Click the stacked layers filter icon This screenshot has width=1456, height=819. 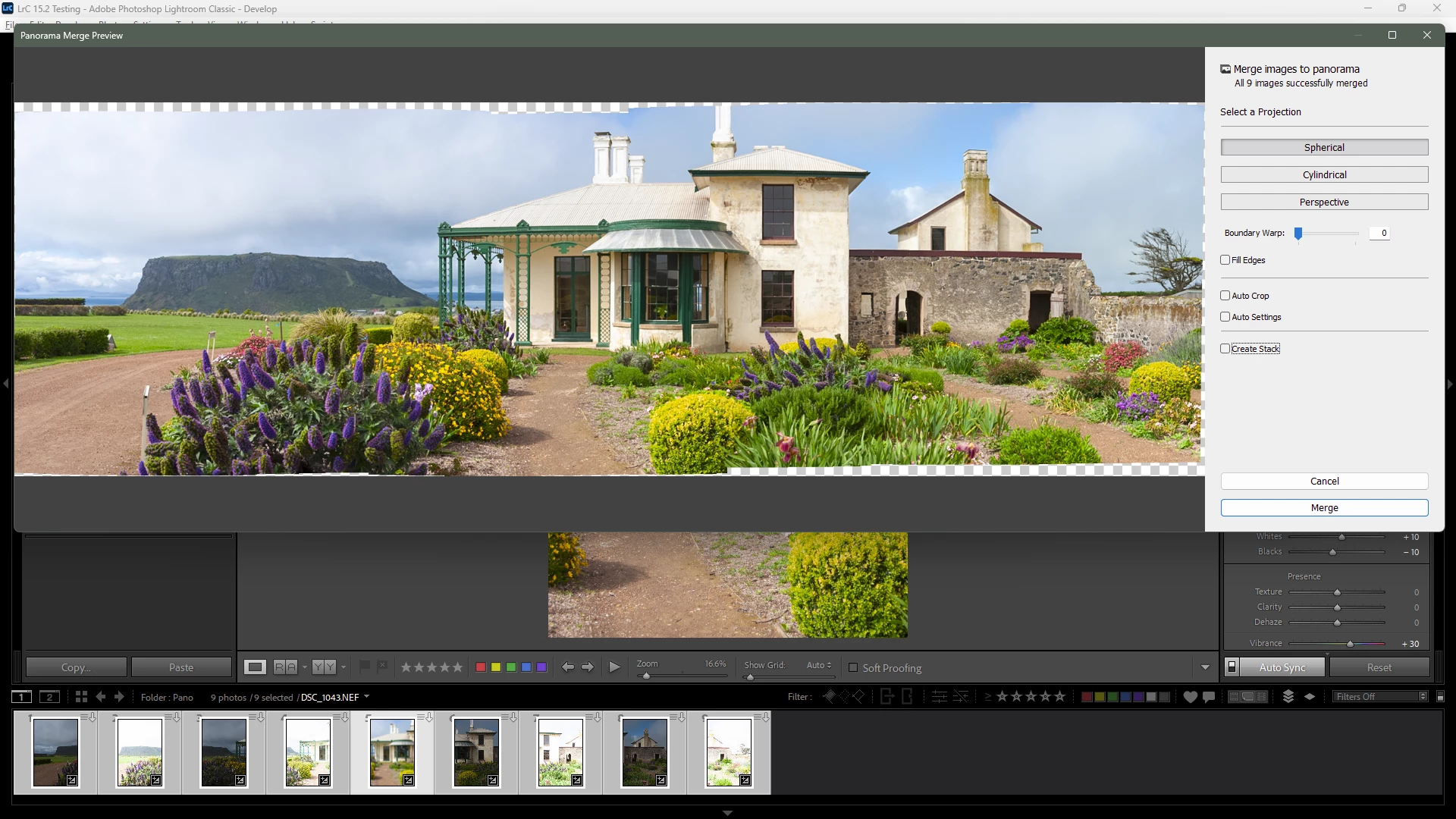tap(1288, 697)
